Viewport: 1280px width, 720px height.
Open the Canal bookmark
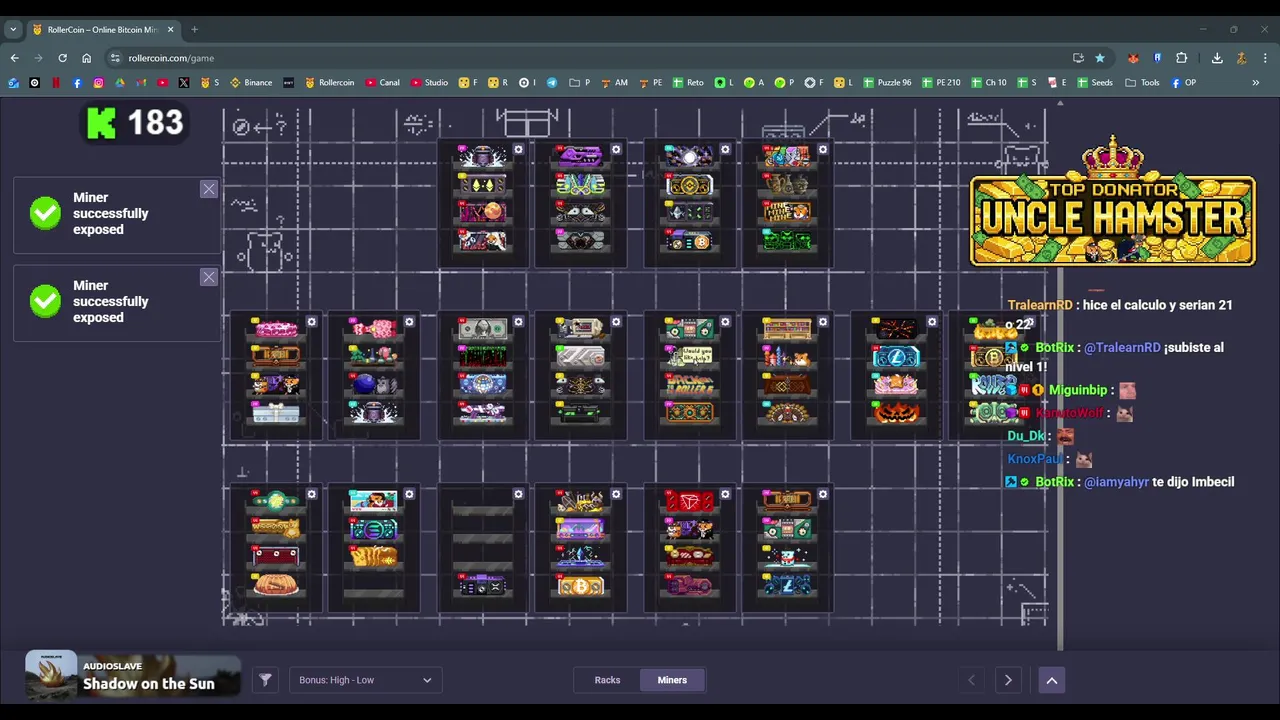coord(383,82)
